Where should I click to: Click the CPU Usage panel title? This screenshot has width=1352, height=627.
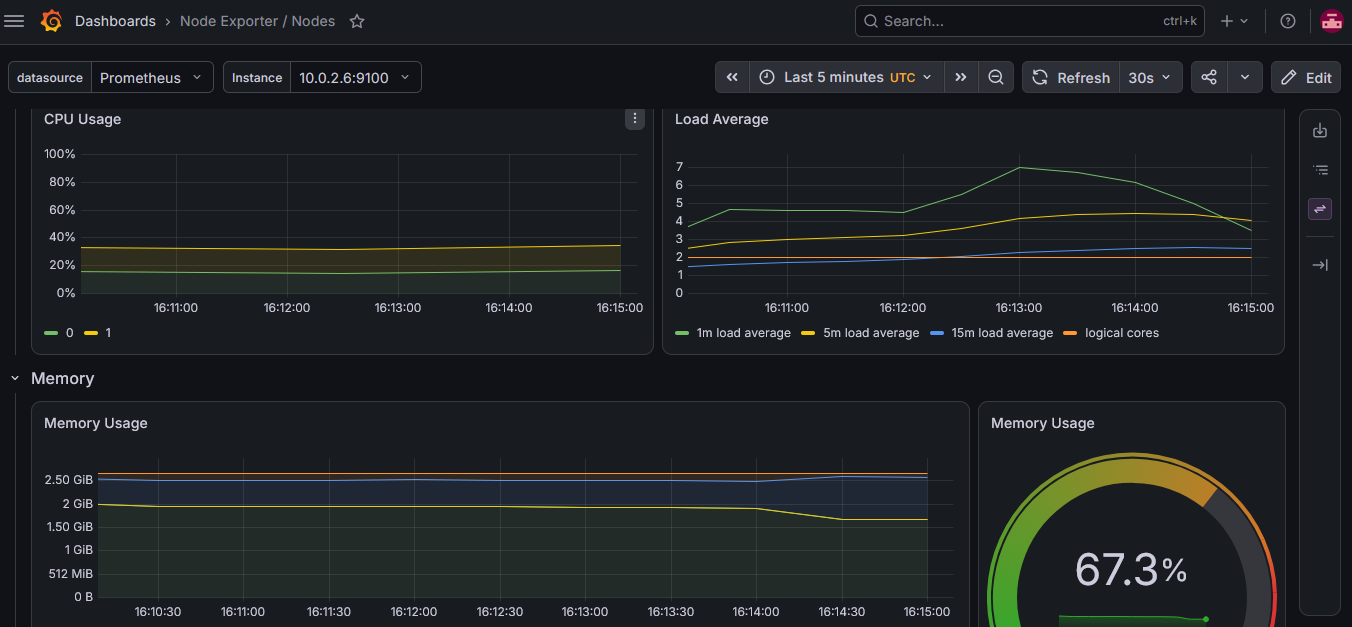pos(82,119)
